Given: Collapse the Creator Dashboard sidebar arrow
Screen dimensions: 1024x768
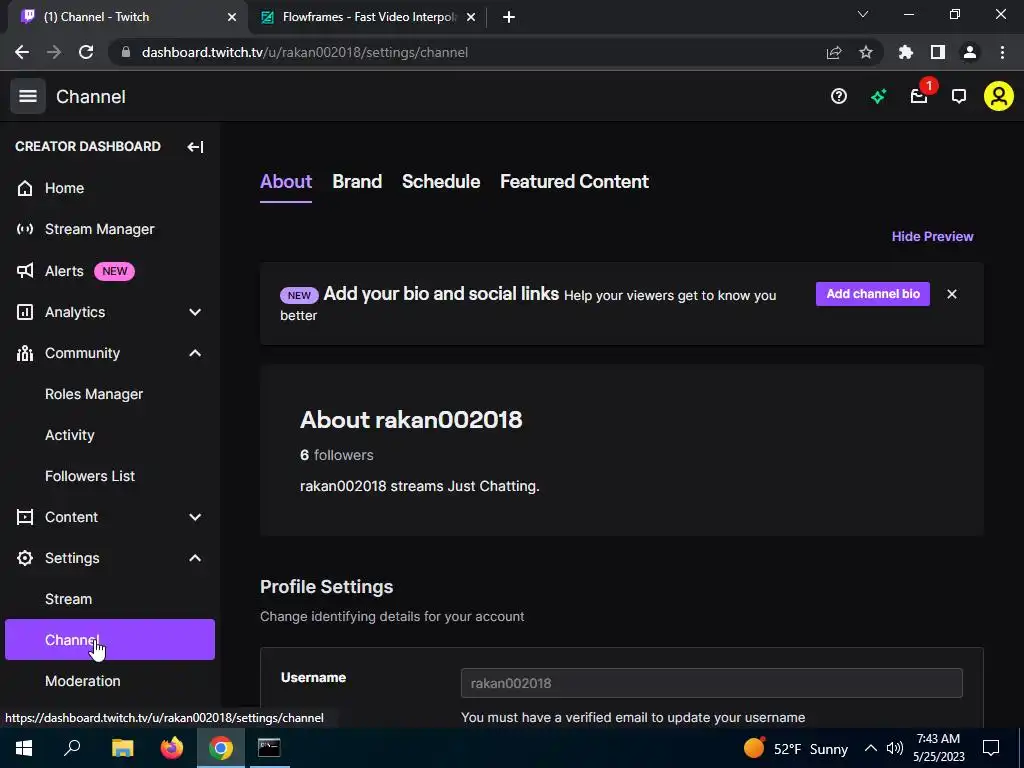Looking at the screenshot, I should point(195,147).
